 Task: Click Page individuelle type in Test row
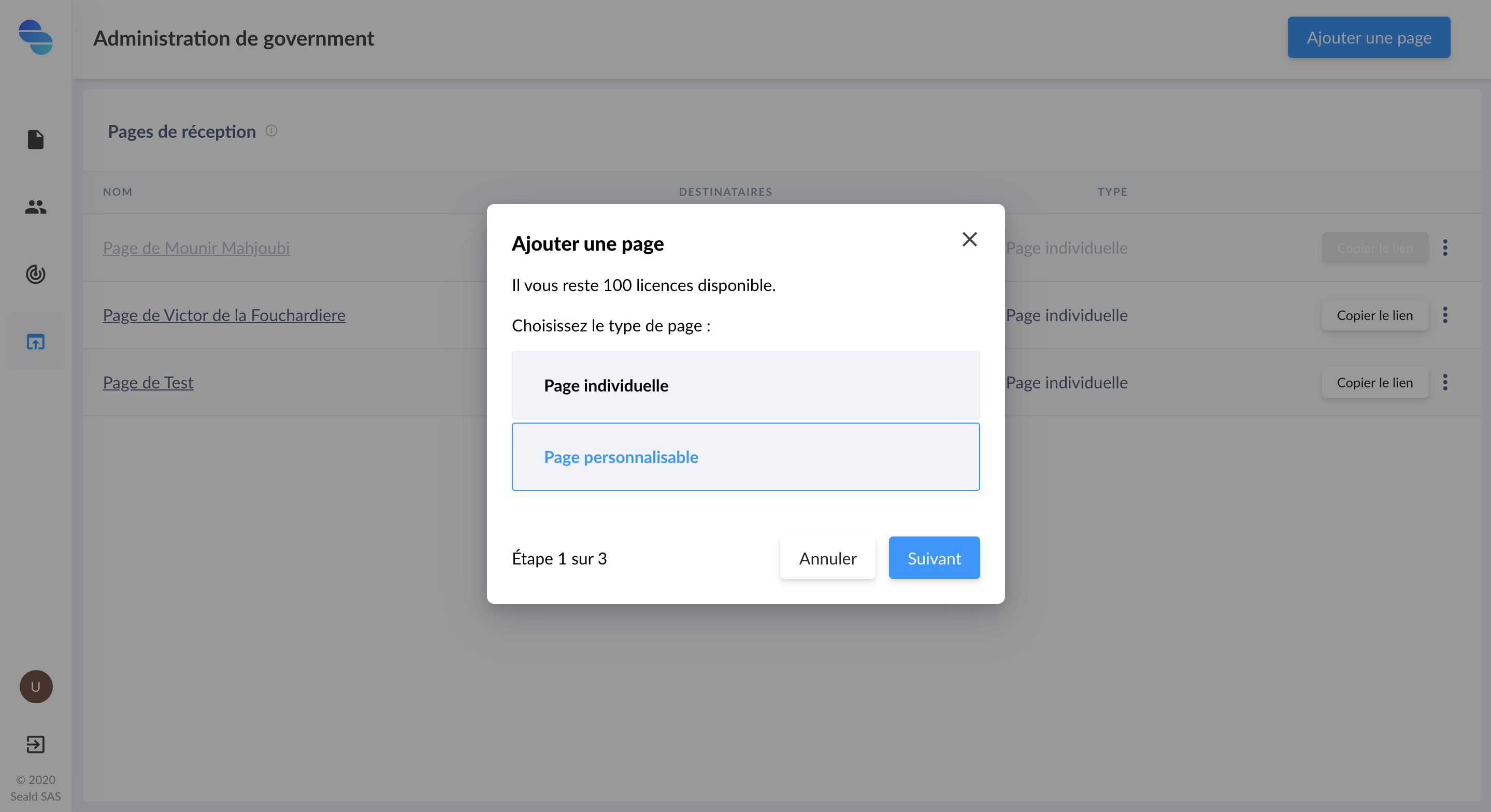(x=1067, y=382)
